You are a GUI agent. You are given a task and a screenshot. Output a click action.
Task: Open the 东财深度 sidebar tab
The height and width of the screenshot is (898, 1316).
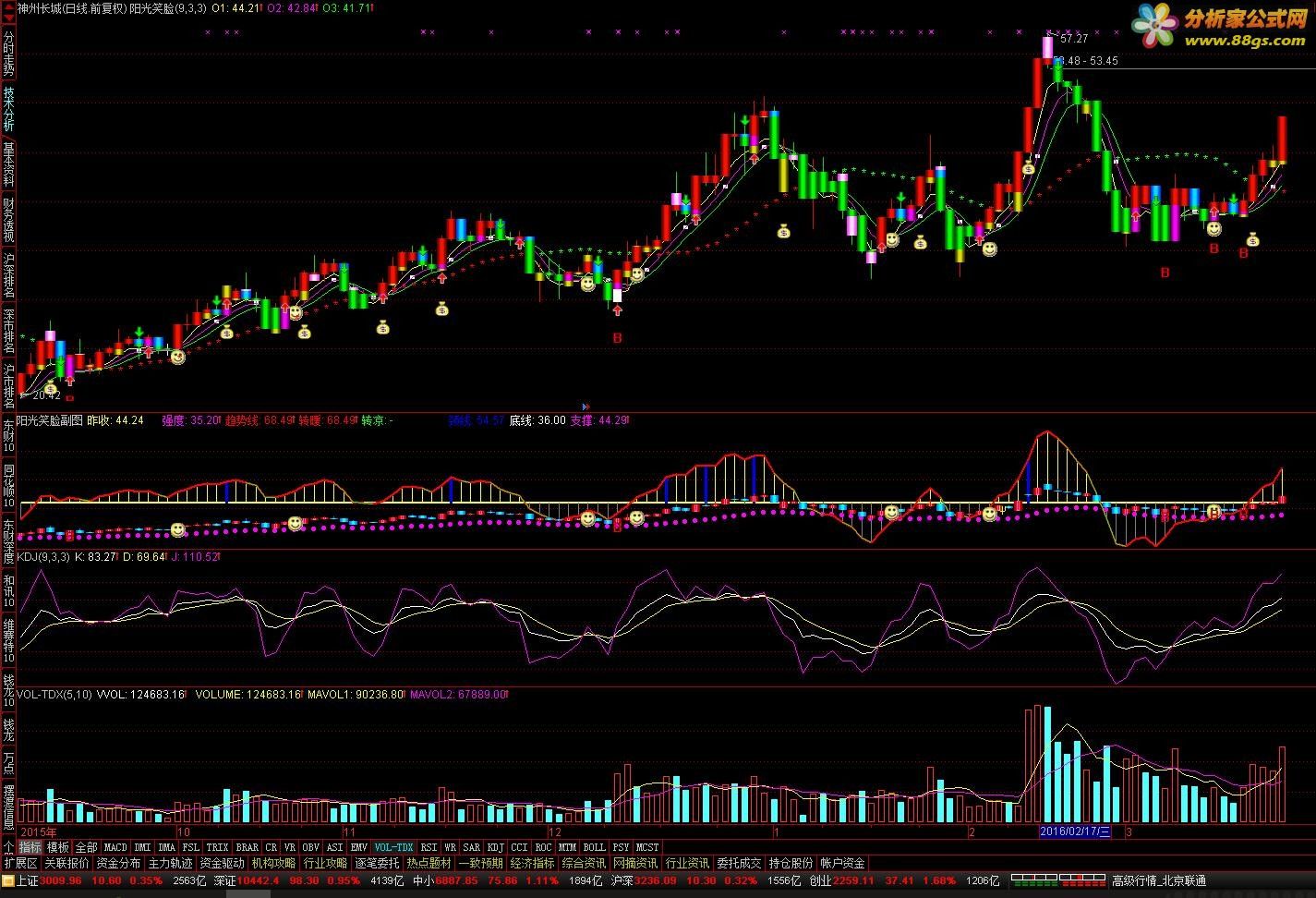coord(8,540)
